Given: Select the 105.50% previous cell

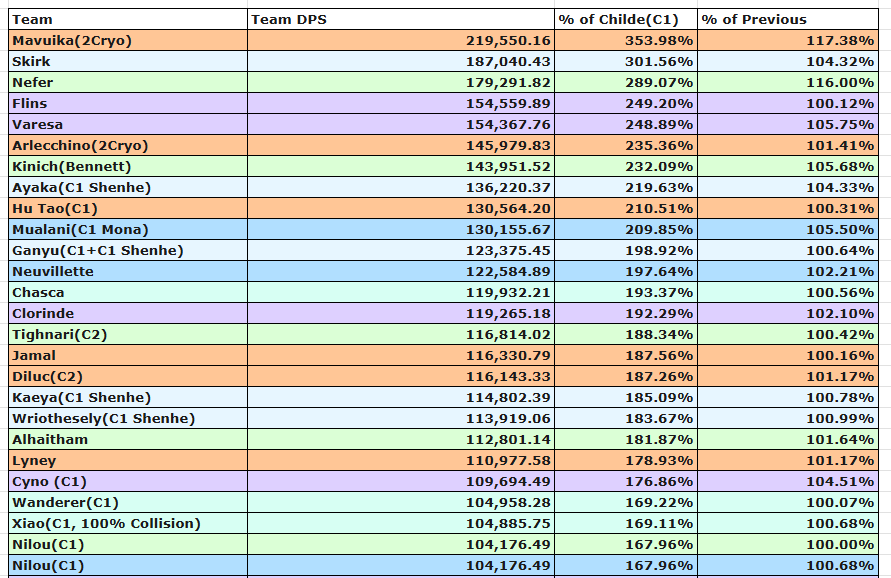Looking at the screenshot, I should (788, 230).
